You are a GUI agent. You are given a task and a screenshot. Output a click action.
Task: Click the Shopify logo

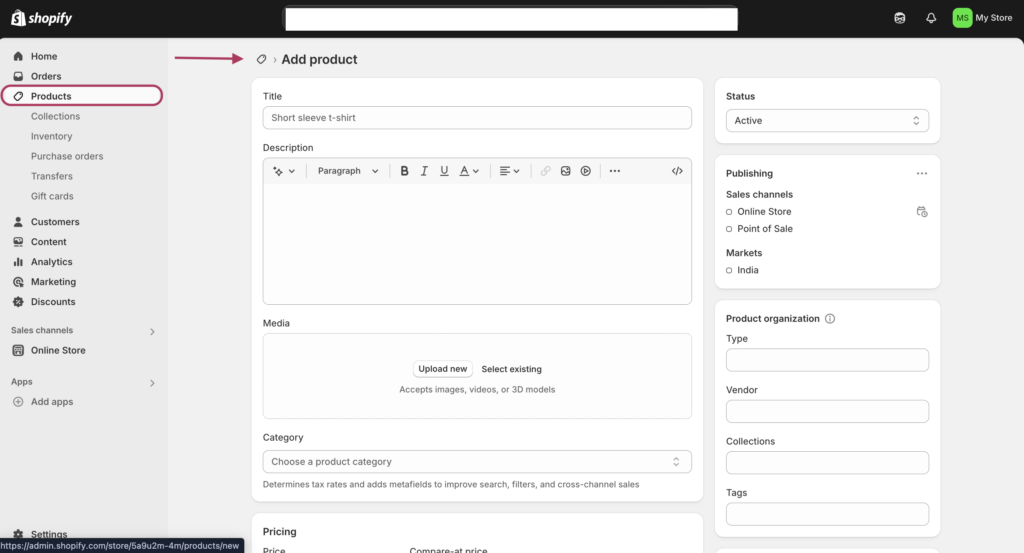pyautogui.click(x=42, y=18)
